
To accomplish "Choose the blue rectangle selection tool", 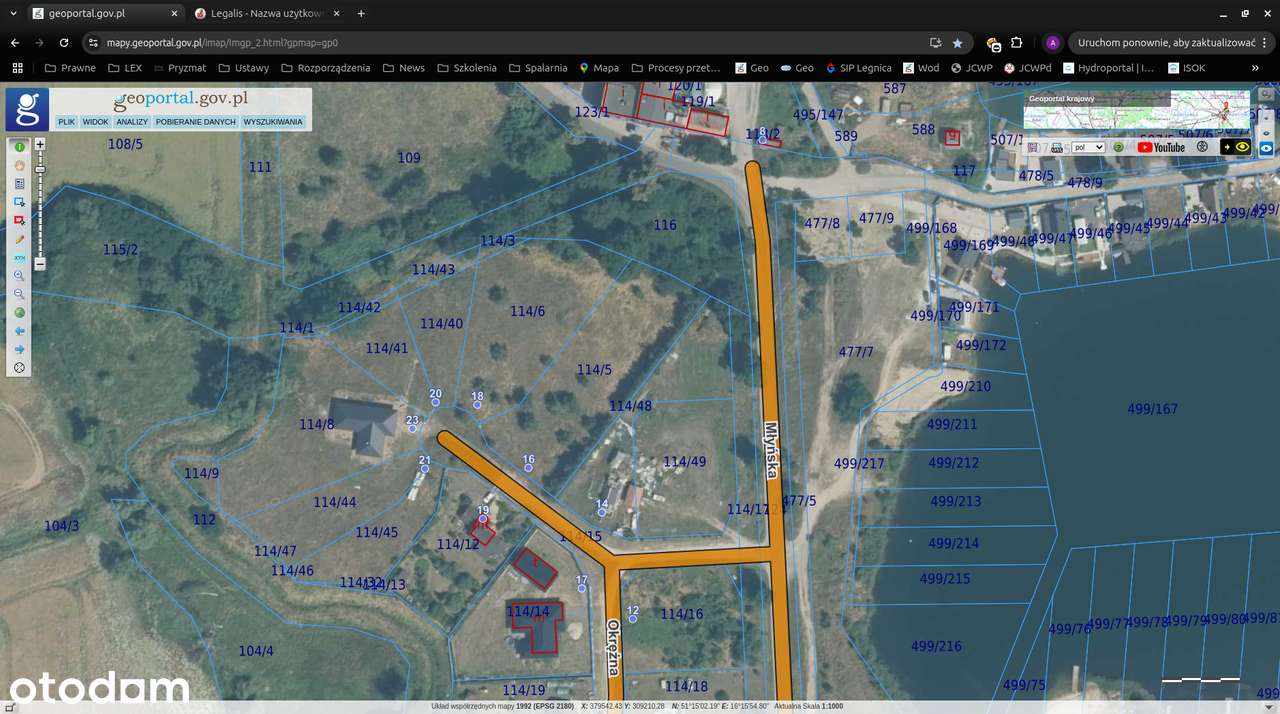I will pyautogui.click(x=19, y=202).
